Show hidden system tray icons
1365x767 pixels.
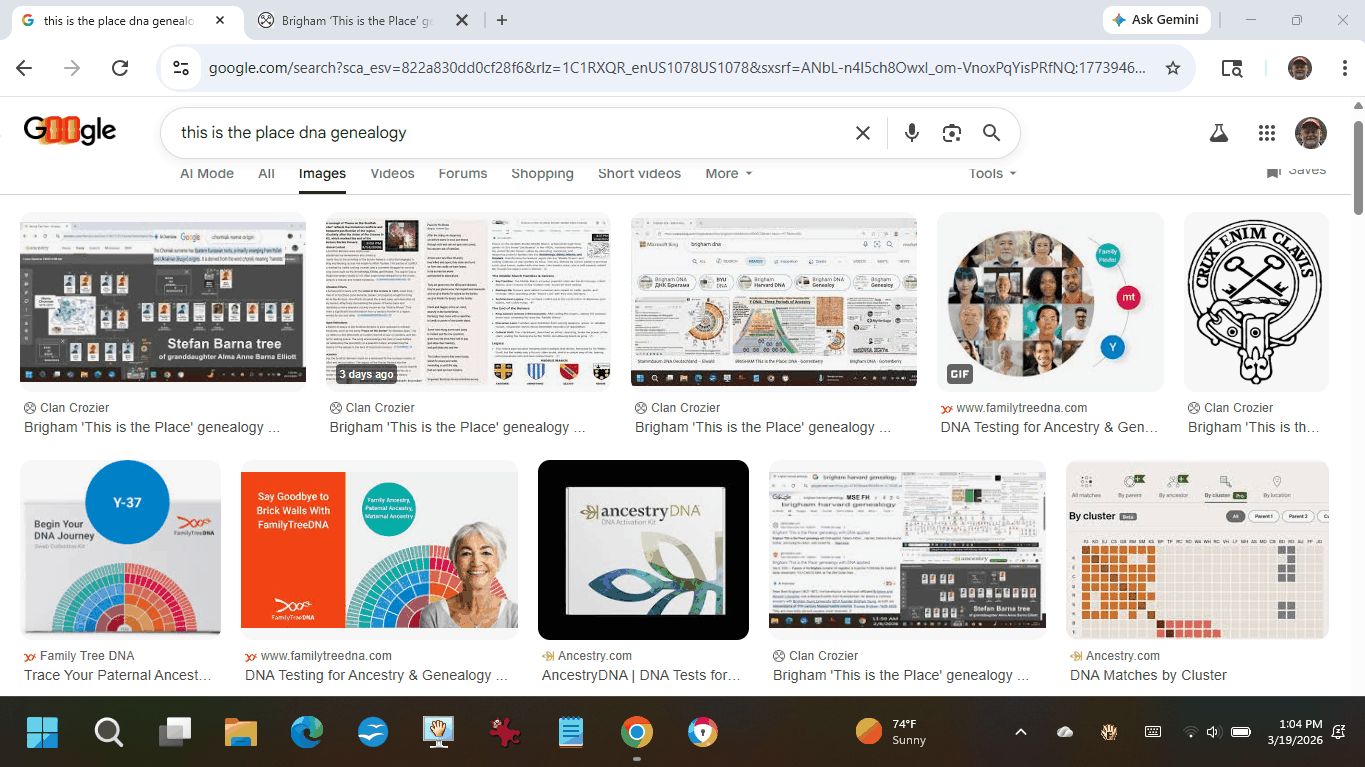[x=1020, y=732]
